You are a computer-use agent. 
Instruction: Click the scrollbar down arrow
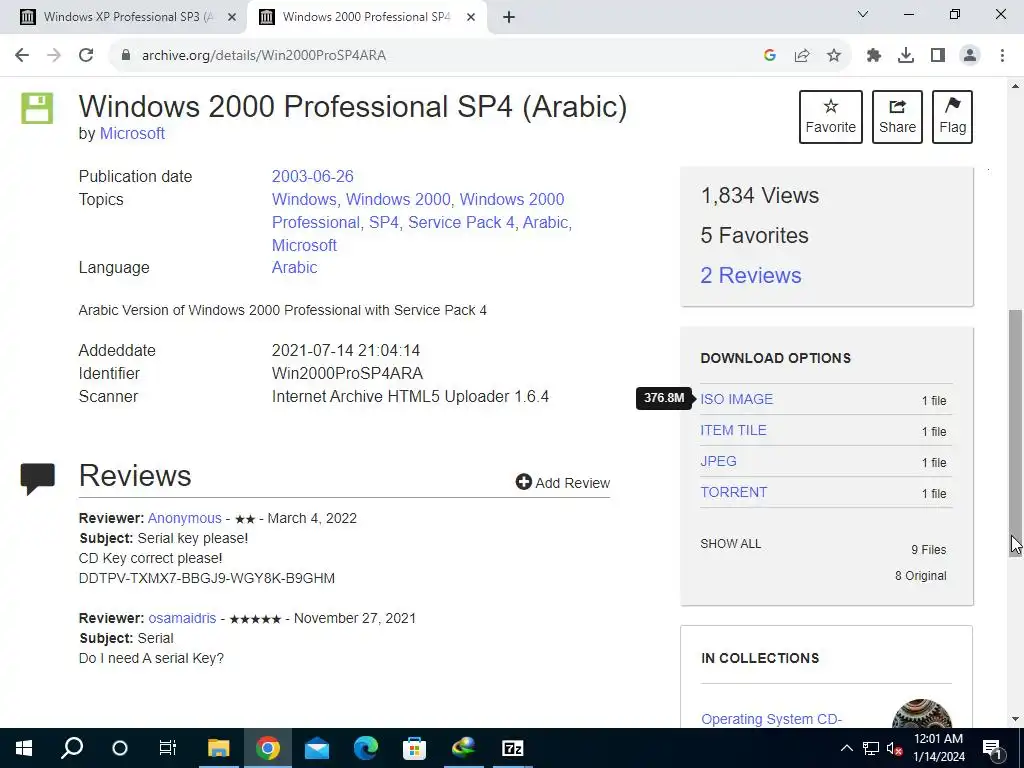[1016, 719]
